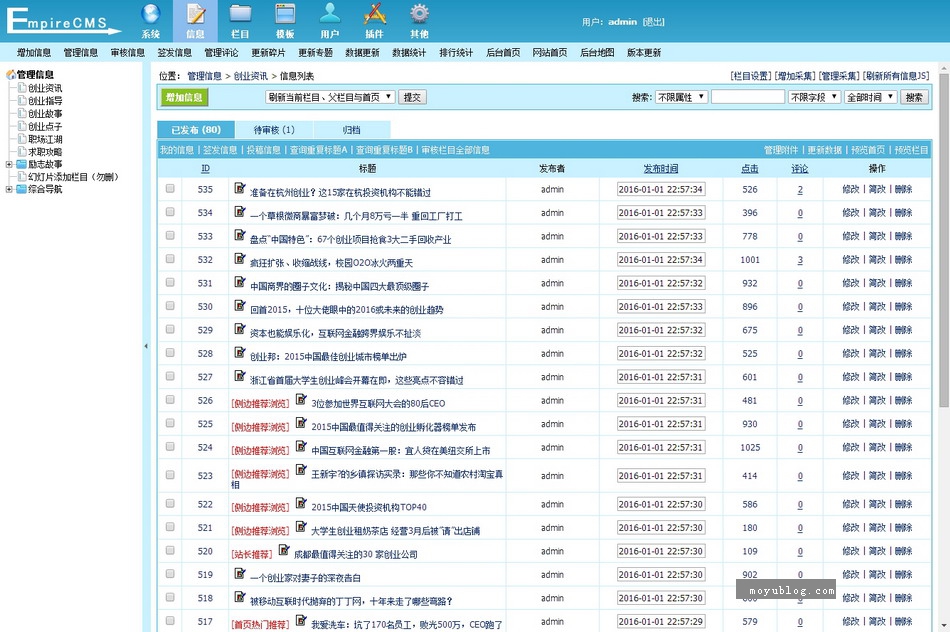The image size is (950, 632).
Task: Tick the checkbox for row 523
Action: click(170, 475)
